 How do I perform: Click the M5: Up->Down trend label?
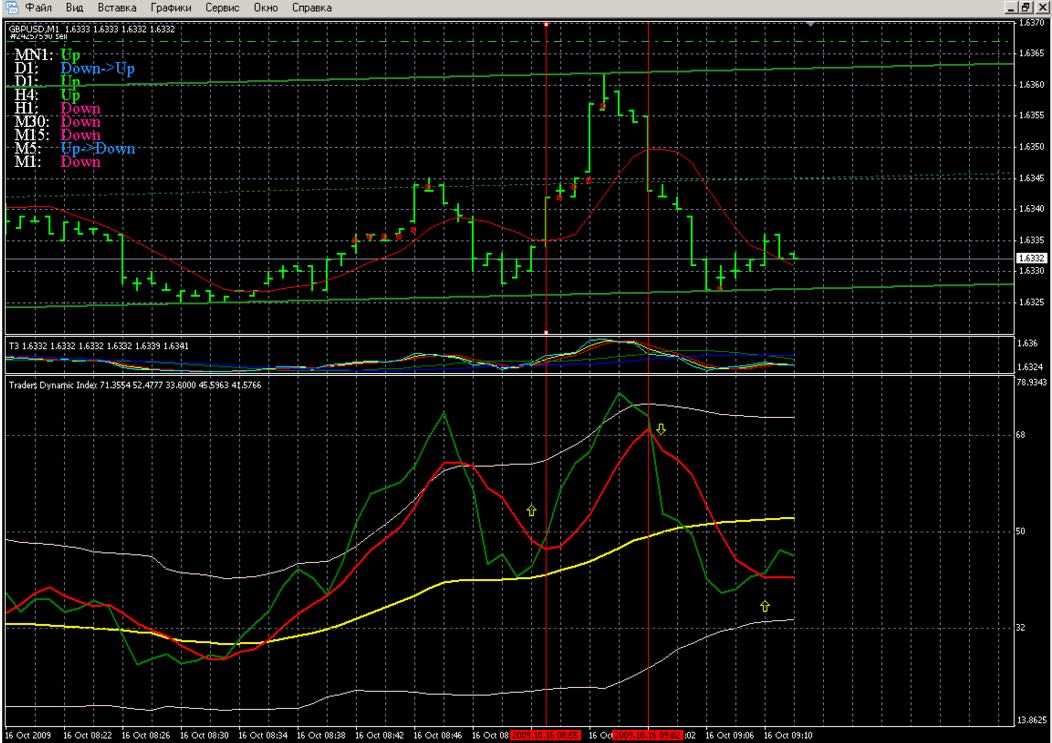(74, 149)
